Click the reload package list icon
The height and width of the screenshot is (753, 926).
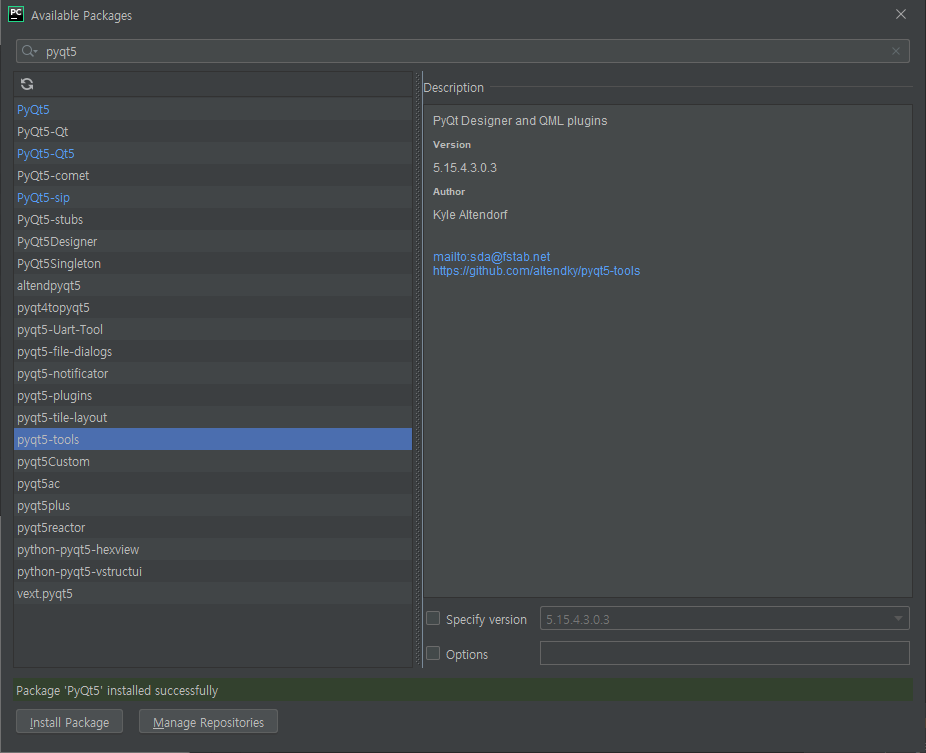(x=27, y=84)
